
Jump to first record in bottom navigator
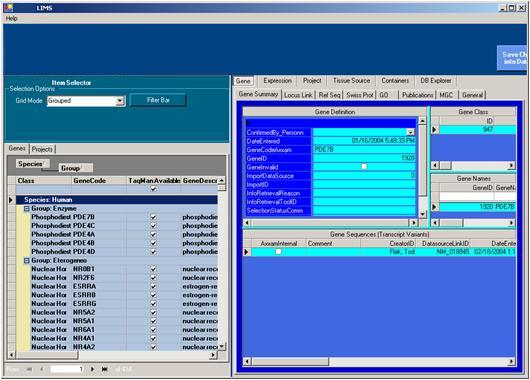click(x=29, y=369)
